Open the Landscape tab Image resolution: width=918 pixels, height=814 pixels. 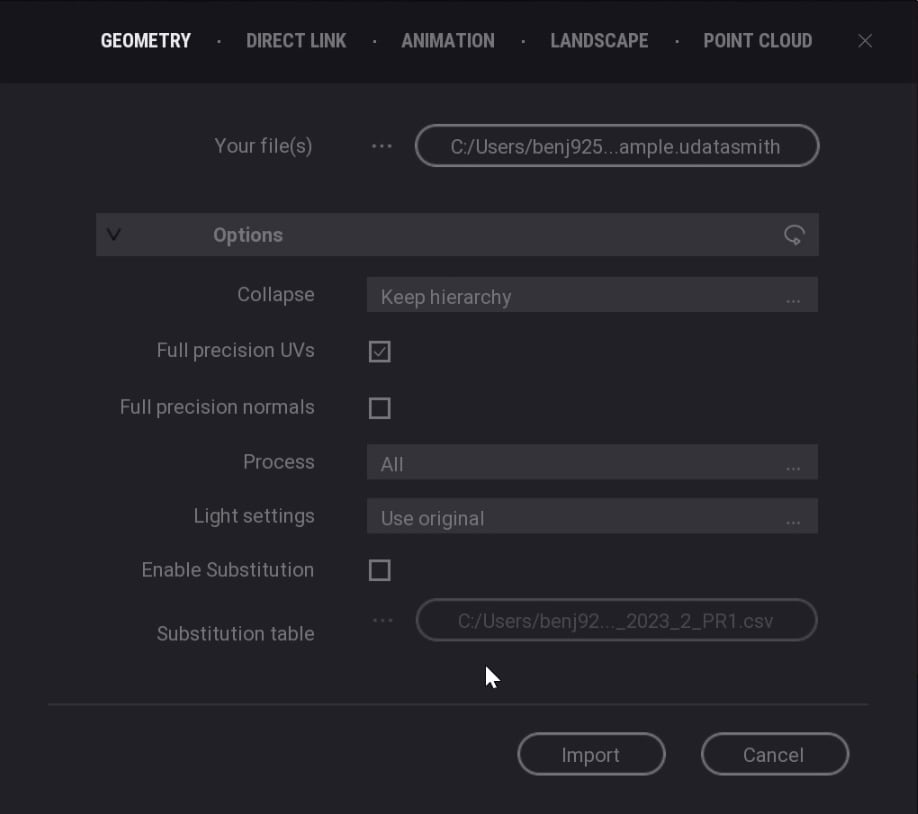599,41
